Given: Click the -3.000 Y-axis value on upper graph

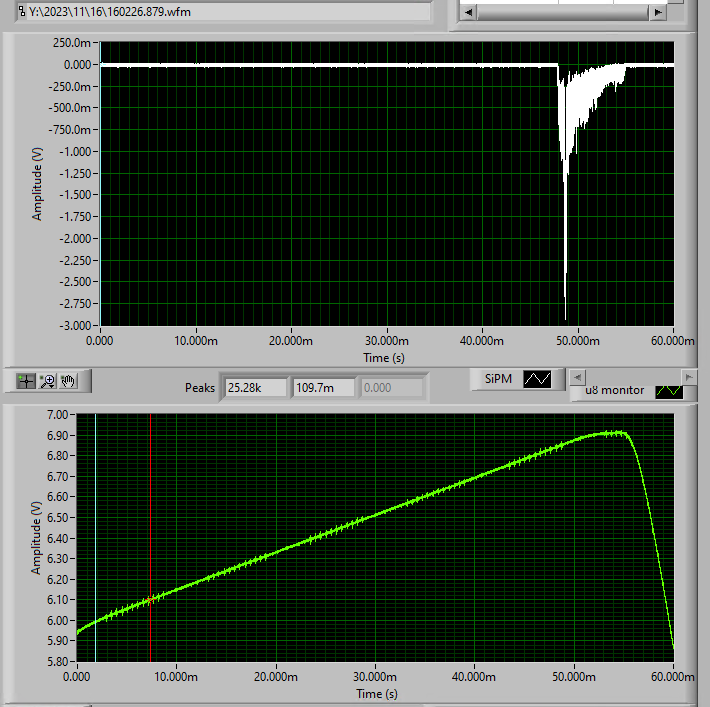Looking at the screenshot, I should (x=75, y=325).
